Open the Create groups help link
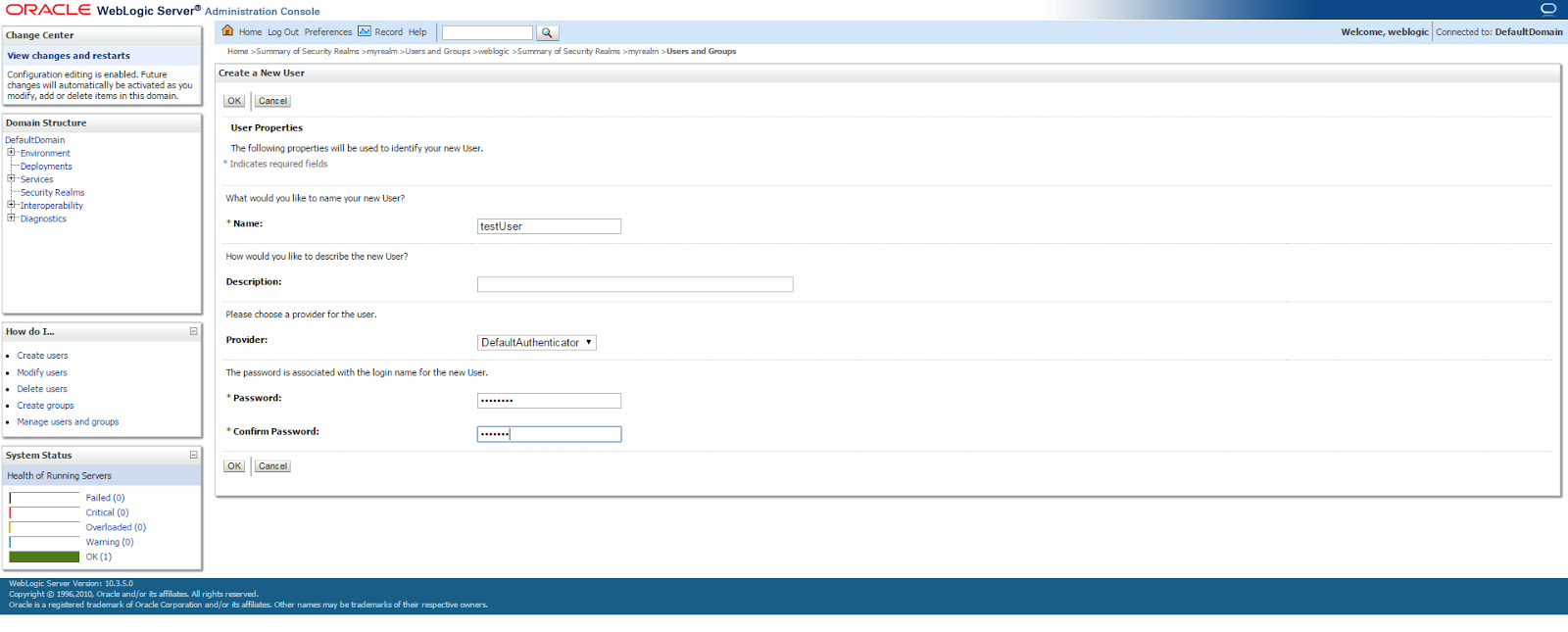1568x632 pixels. [x=45, y=406]
